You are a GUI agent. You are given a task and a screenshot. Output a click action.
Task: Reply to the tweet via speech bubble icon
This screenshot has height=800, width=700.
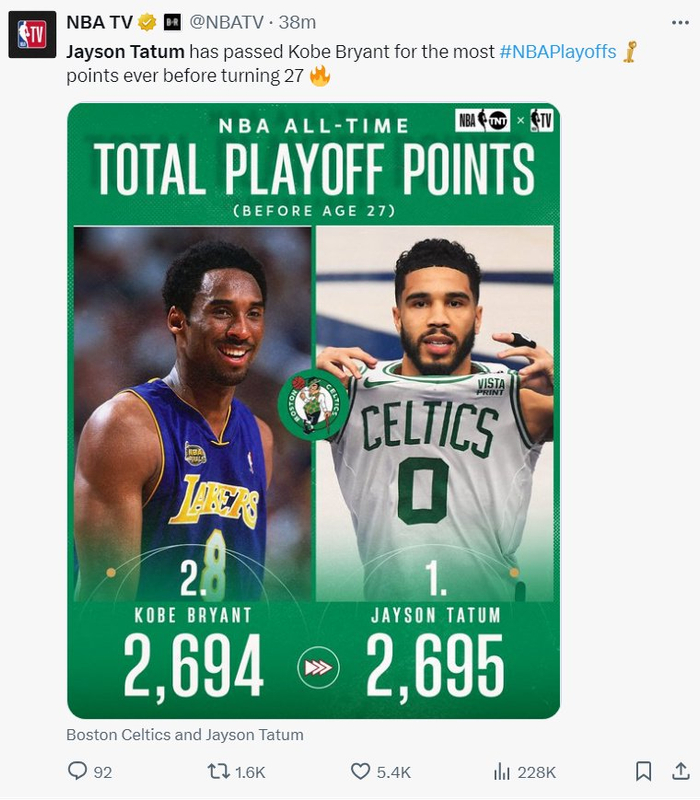point(77,771)
